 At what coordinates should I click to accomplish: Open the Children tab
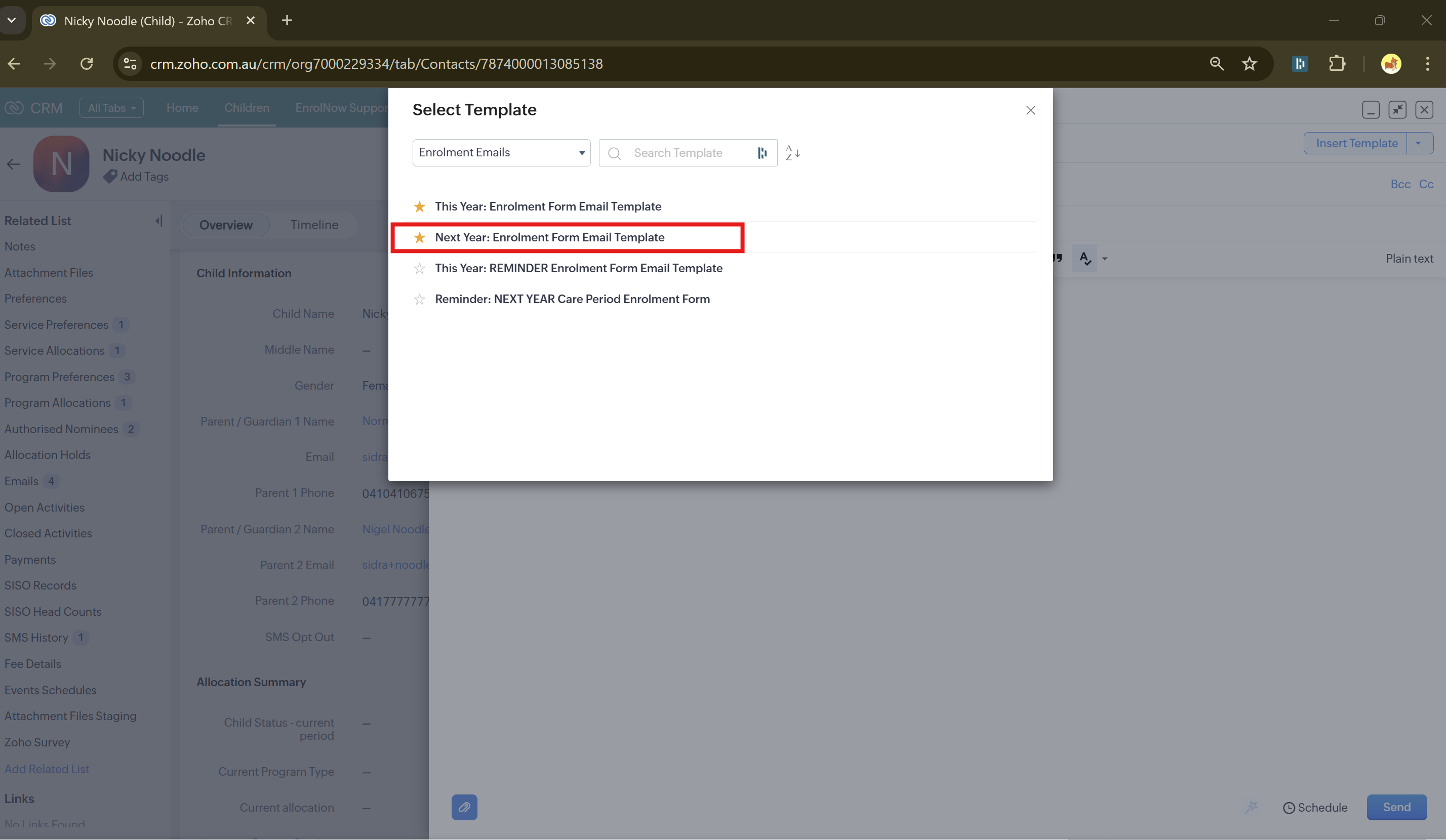(246, 108)
